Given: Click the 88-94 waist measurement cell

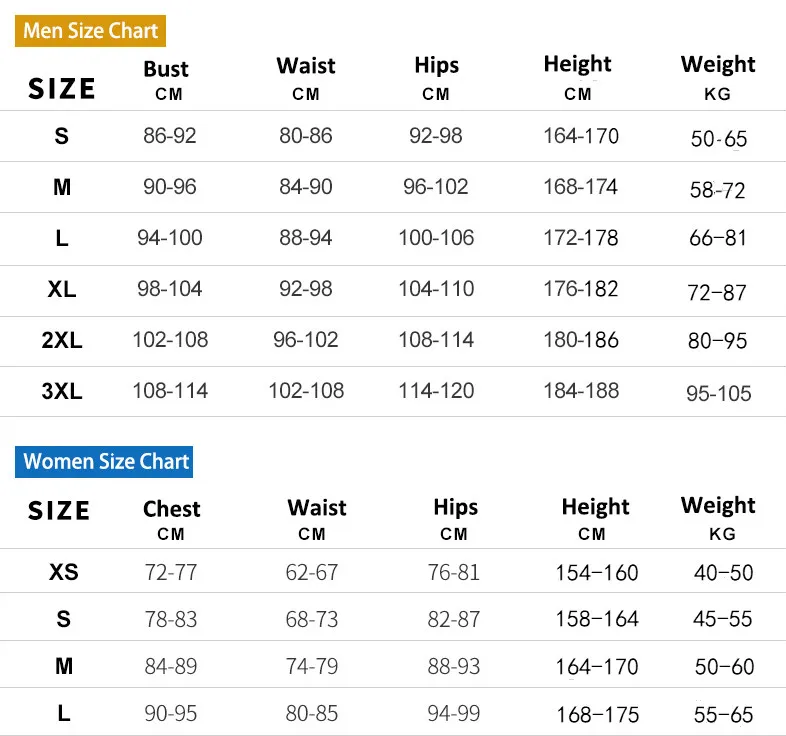Looking at the screenshot, I should pyautogui.click(x=306, y=238).
